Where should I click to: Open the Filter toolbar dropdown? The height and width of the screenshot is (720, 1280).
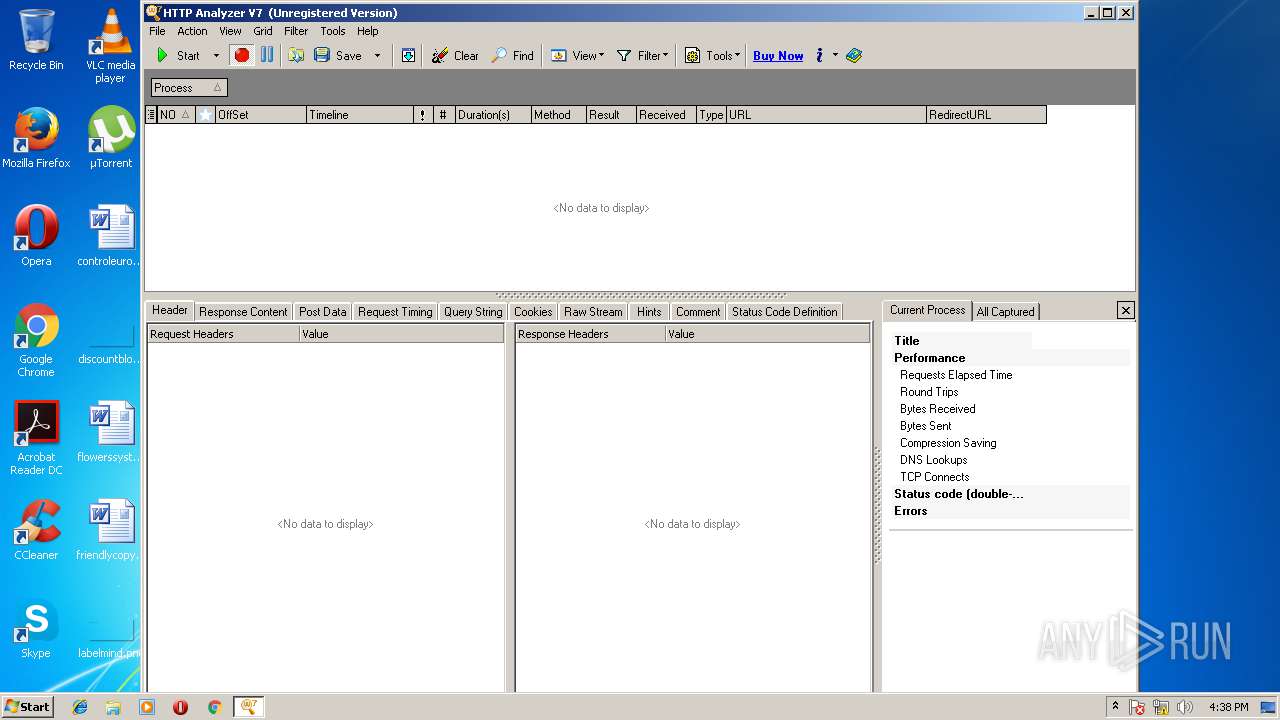pos(642,56)
